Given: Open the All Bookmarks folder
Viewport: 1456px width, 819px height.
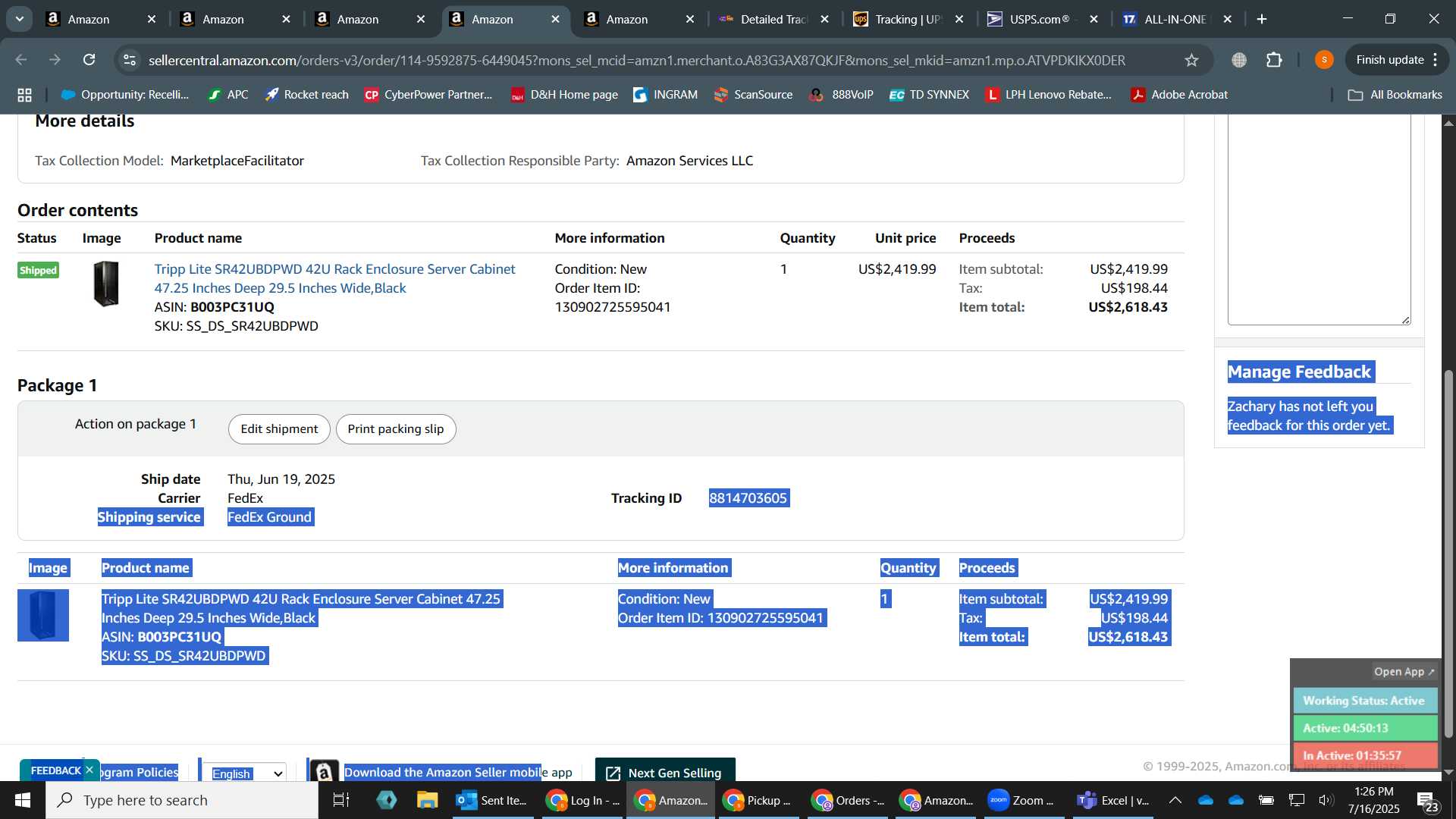Looking at the screenshot, I should pyautogui.click(x=1395, y=95).
